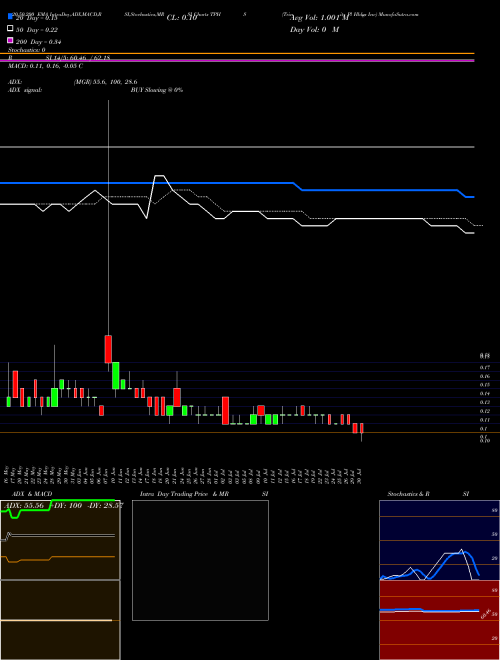
Task: Click the 'BUY Slowing @ 0%' signal text
Action: (x=157, y=90)
